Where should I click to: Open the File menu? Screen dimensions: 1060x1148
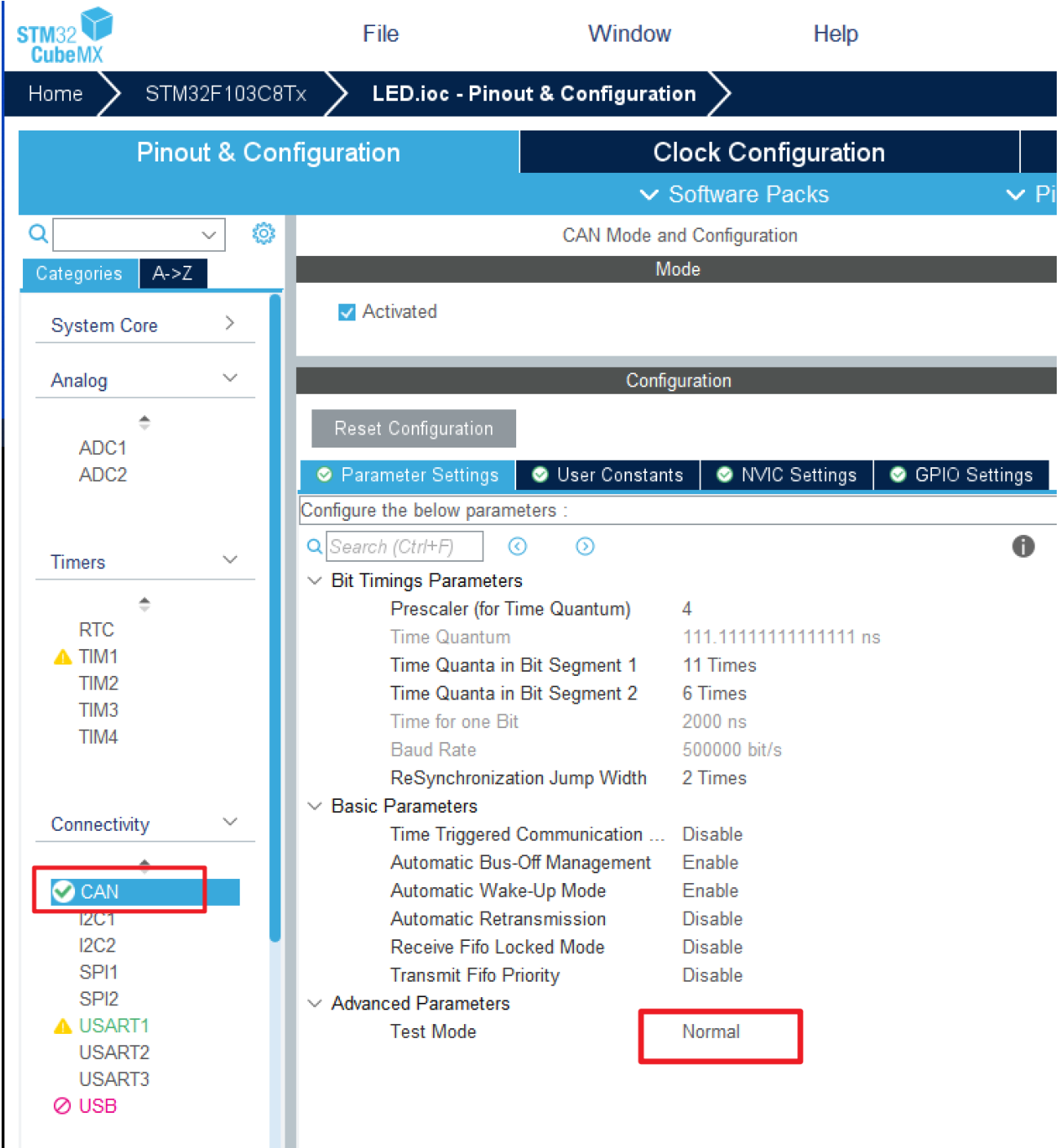[381, 34]
